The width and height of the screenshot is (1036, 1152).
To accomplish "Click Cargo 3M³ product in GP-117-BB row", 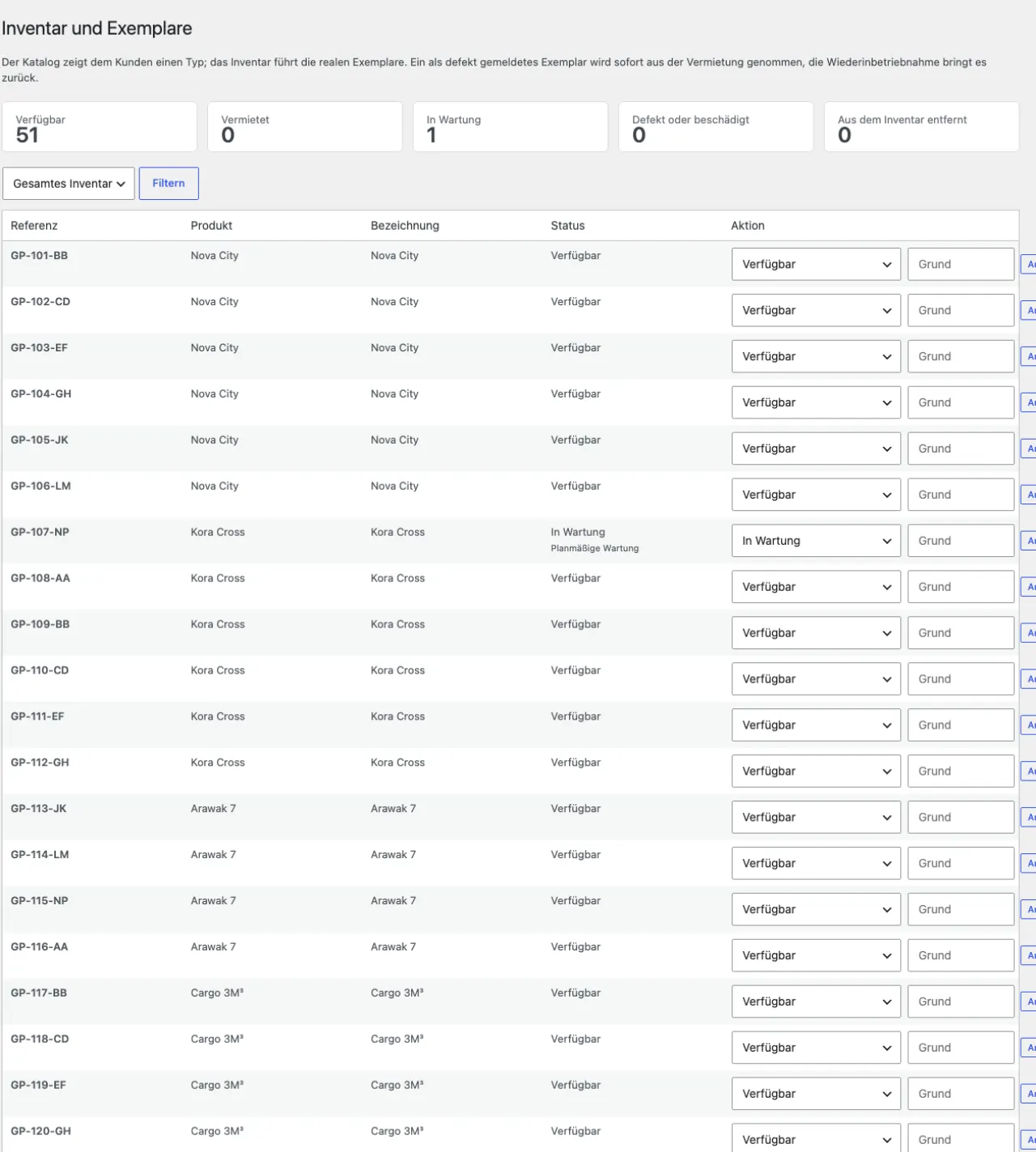I will 217,994.
